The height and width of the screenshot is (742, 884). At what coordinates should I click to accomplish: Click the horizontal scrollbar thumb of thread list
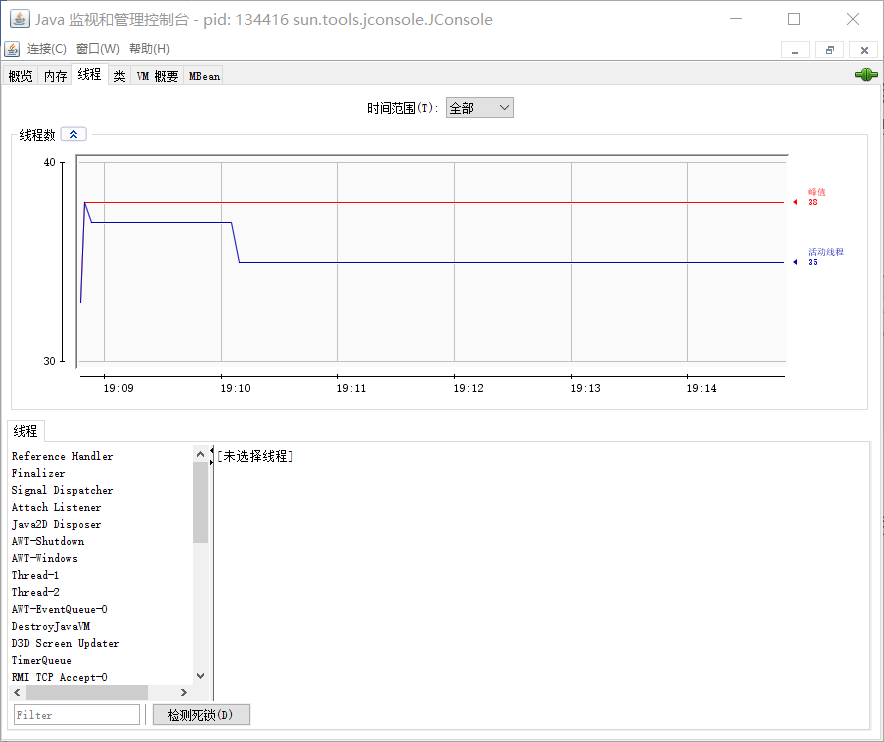click(x=87, y=692)
